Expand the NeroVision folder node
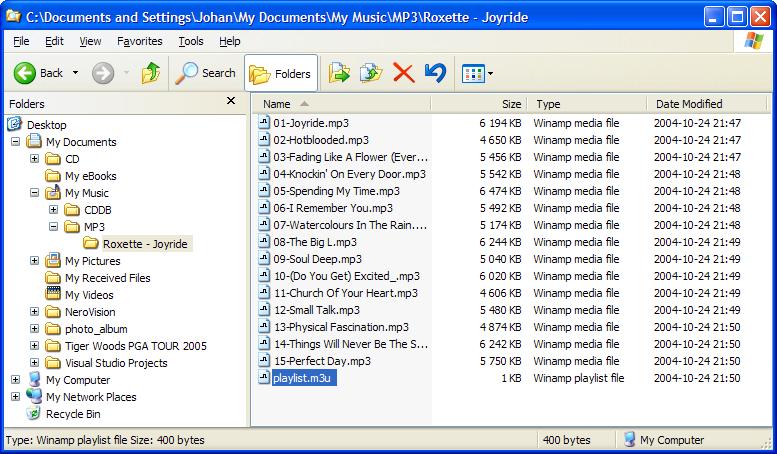Screen dimensions: 777x454 coord(34,312)
